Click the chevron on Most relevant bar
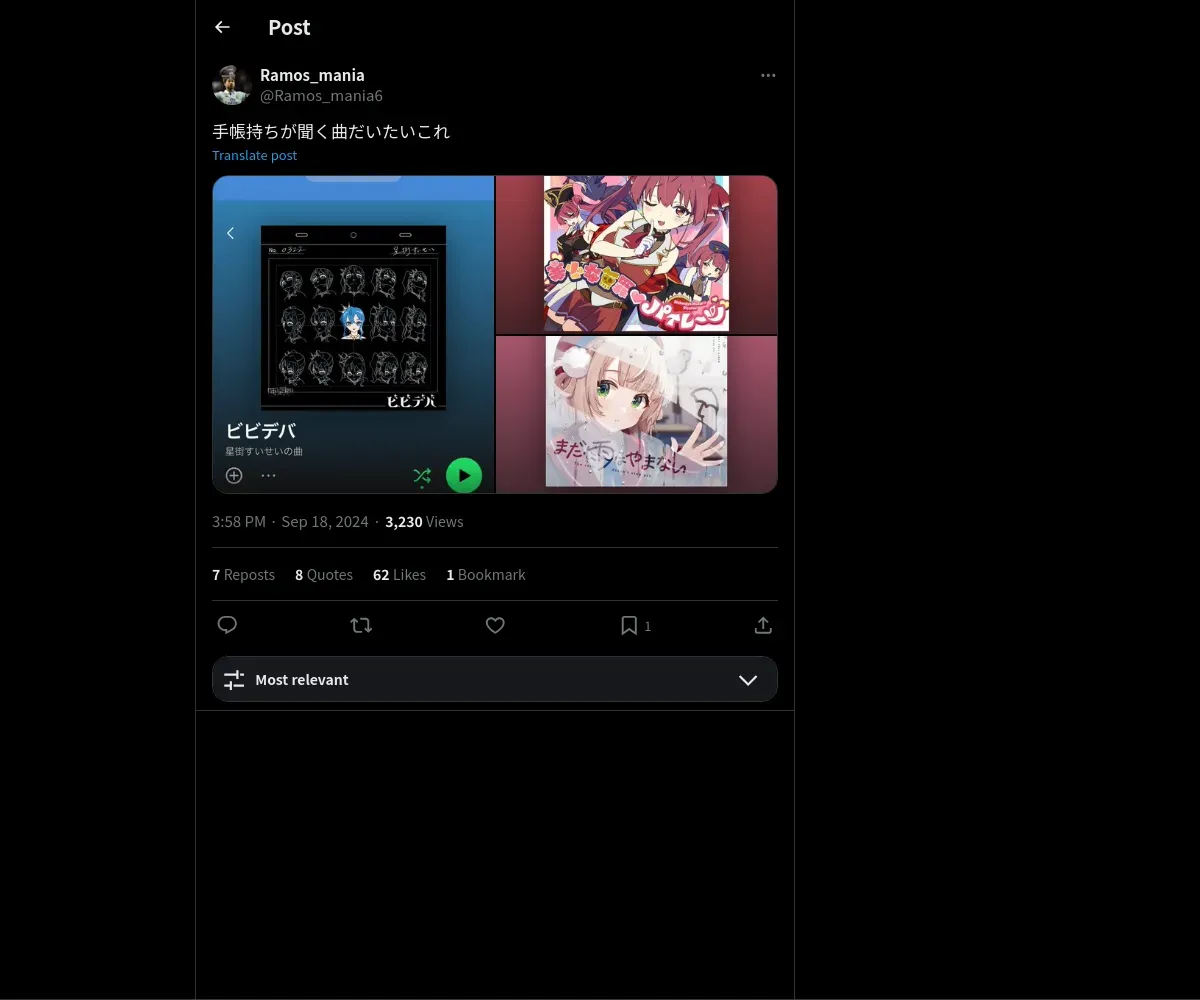1200x1000 pixels. pos(748,680)
